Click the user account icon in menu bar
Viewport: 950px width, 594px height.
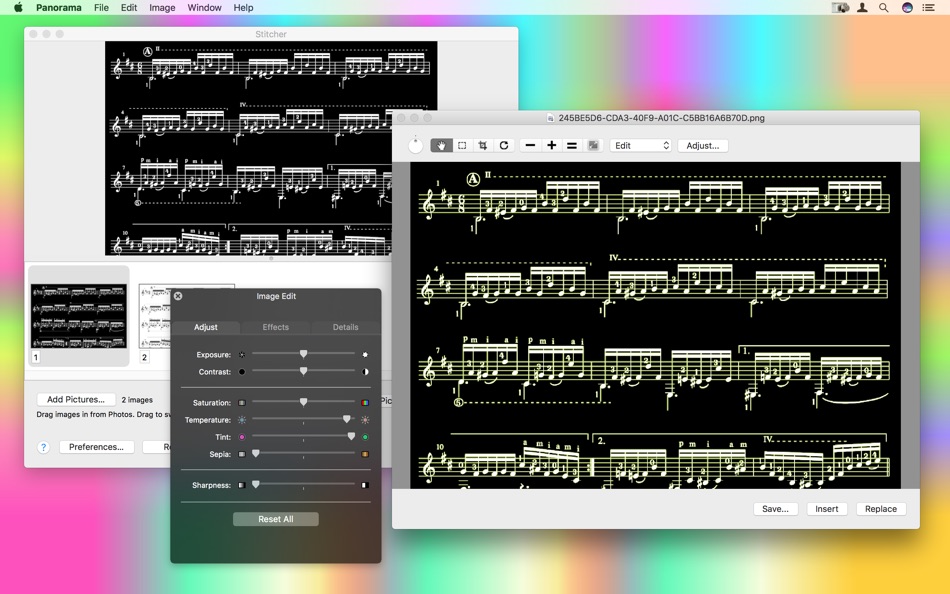[x=862, y=7]
